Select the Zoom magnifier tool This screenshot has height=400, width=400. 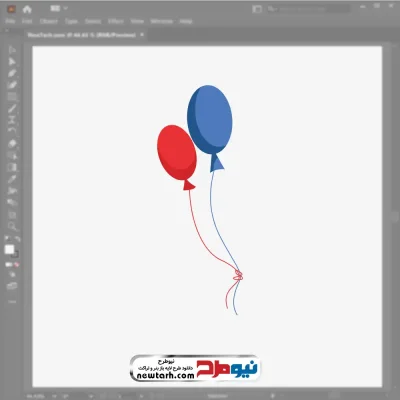point(12,227)
